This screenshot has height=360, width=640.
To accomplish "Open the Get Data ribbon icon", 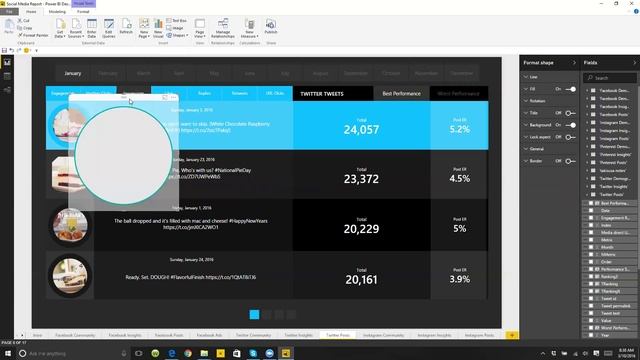I will coord(60,28).
